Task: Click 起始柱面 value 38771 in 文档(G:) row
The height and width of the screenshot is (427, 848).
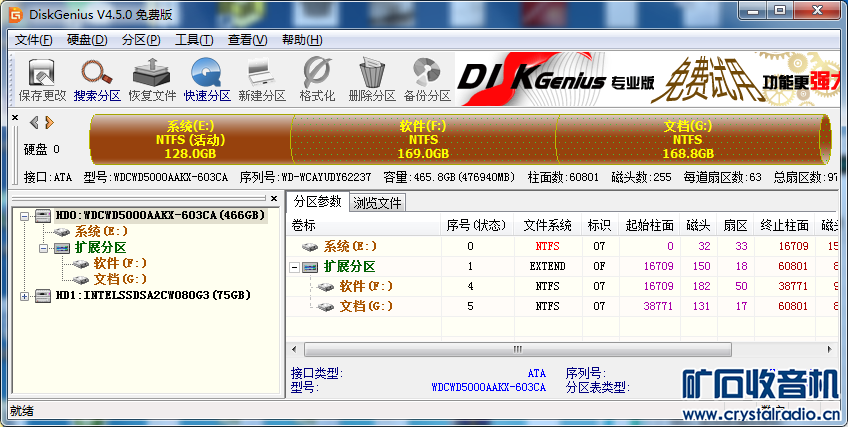Action: [658, 306]
